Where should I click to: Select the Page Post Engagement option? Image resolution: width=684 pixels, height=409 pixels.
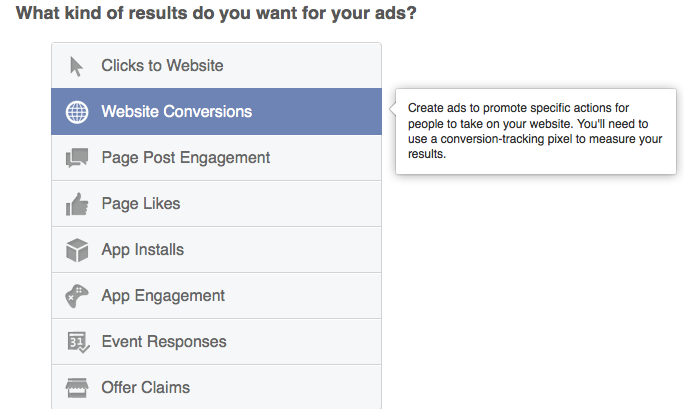(x=216, y=157)
